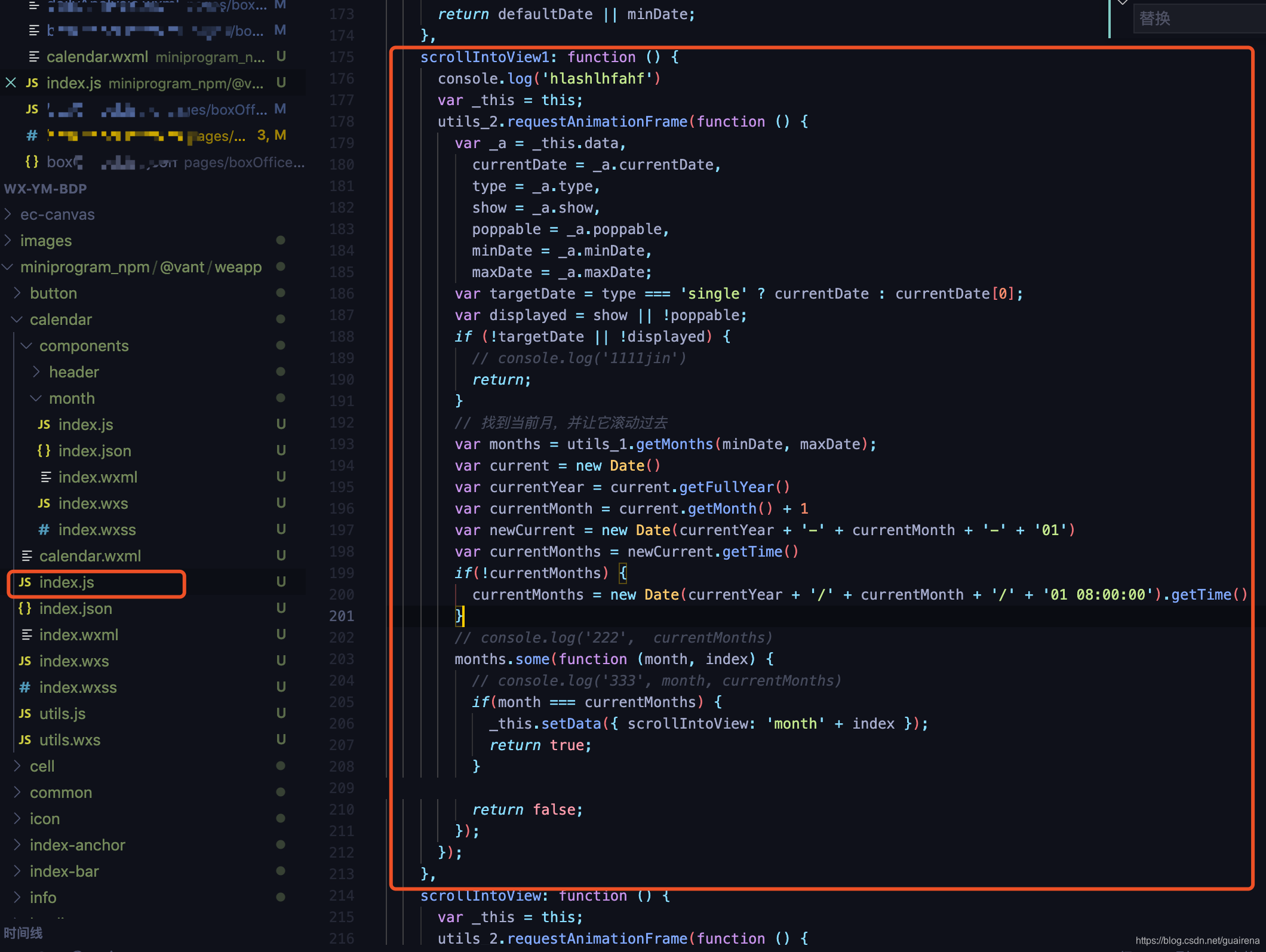Click the requestAnimationFrame call on line 178
Image resolution: width=1266 pixels, height=952 pixels.
pyautogui.click(x=597, y=121)
